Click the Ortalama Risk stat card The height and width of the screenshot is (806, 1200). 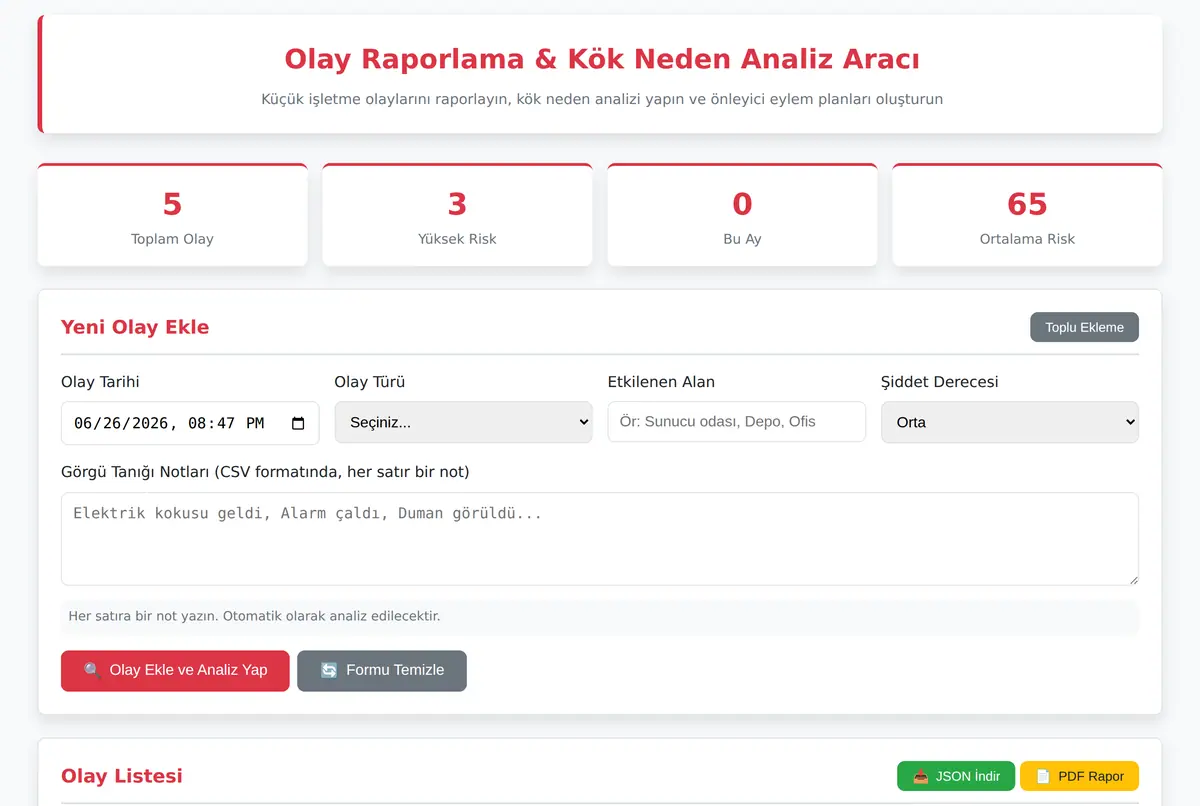(x=1027, y=215)
